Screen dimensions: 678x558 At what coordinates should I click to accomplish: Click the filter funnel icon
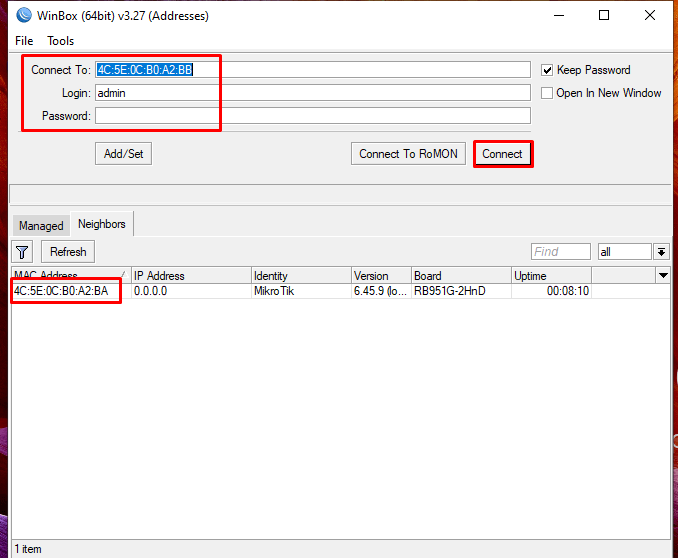(x=23, y=252)
